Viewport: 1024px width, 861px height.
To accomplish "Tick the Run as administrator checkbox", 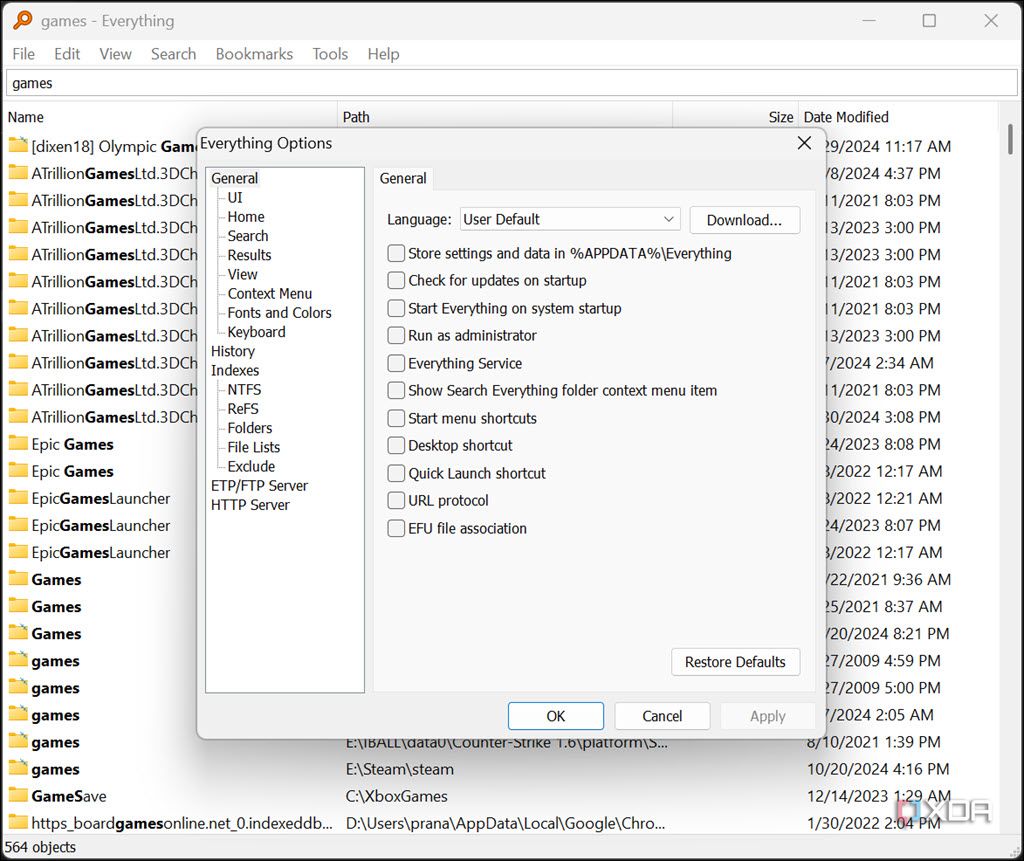I will [396, 335].
